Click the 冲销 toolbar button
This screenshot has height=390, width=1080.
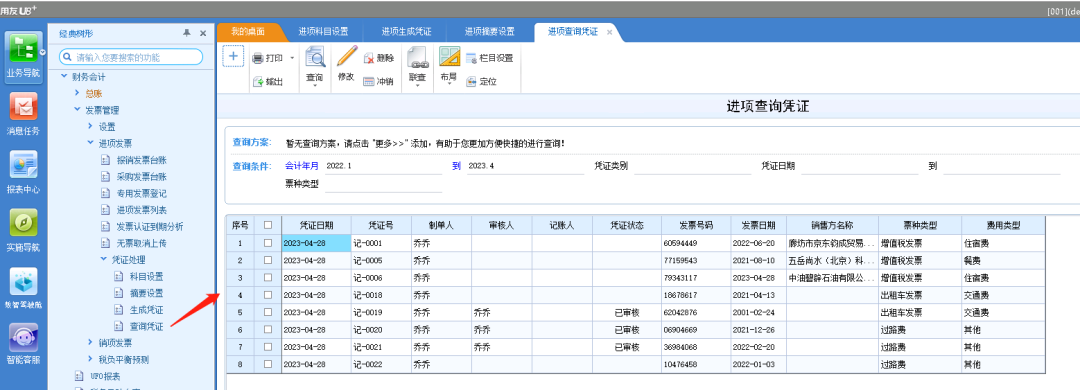379,81
